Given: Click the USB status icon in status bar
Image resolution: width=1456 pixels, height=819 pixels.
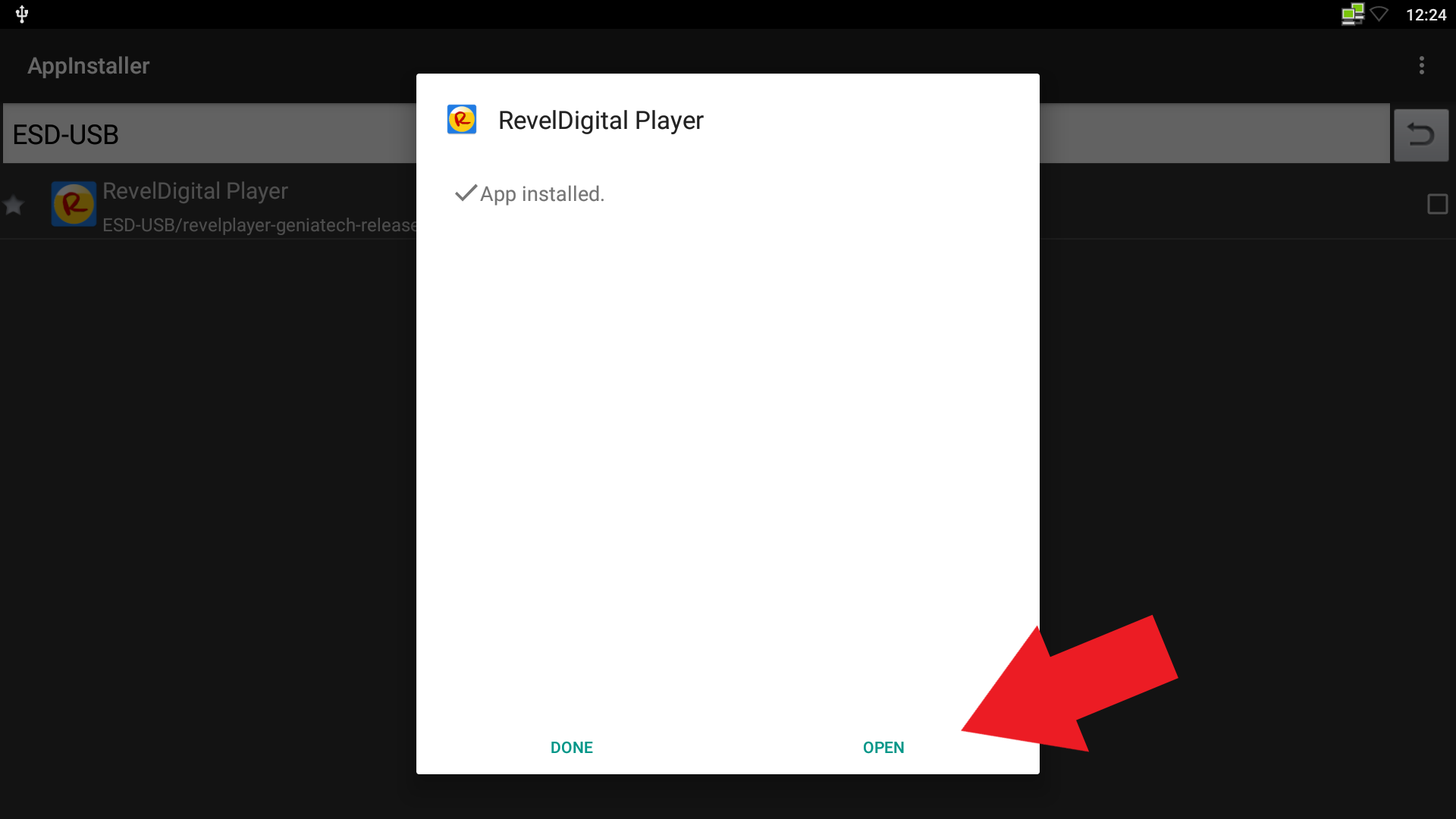Looking at the screenshot, I should point(22,14).
